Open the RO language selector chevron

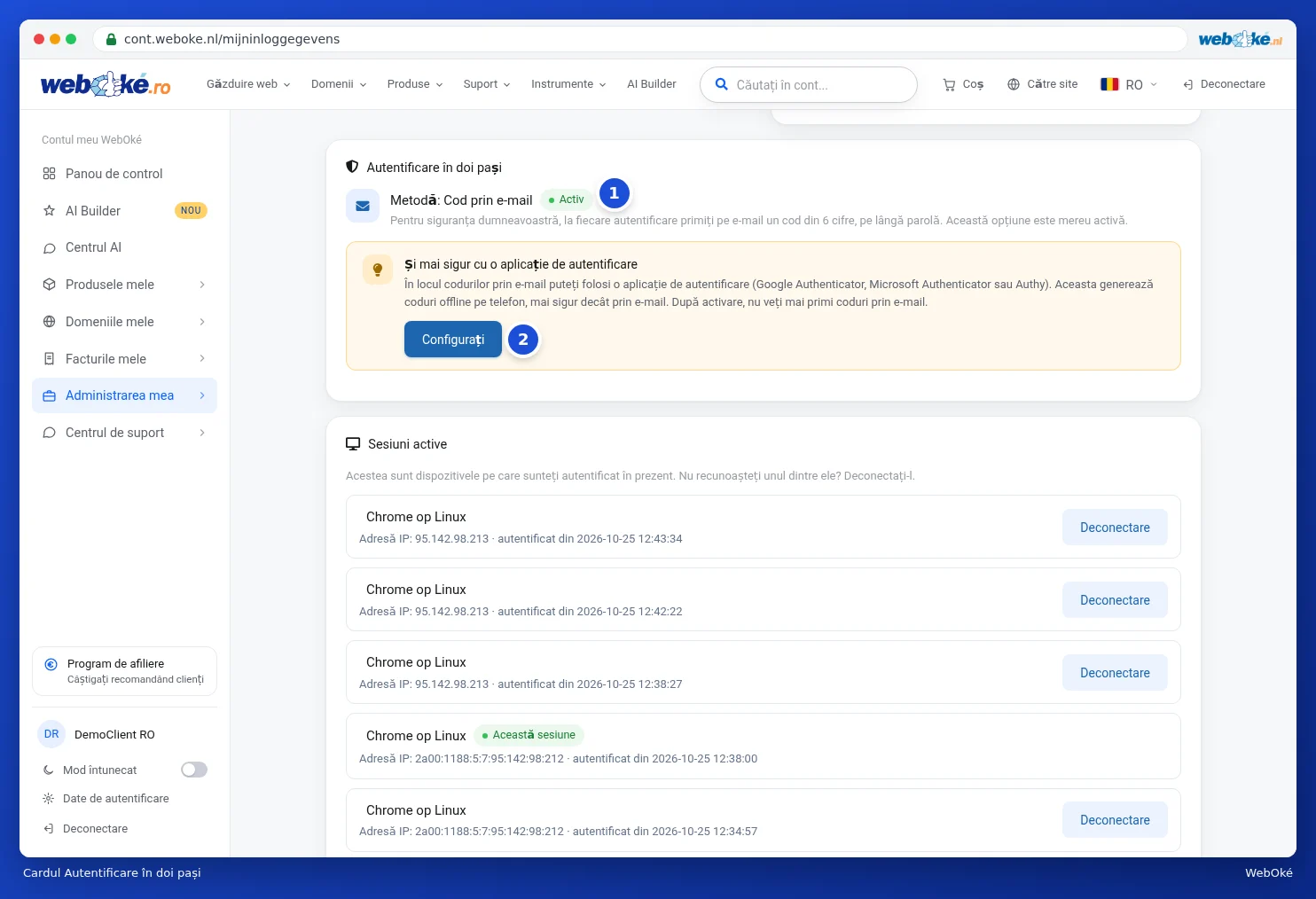tap(1154, 84)
